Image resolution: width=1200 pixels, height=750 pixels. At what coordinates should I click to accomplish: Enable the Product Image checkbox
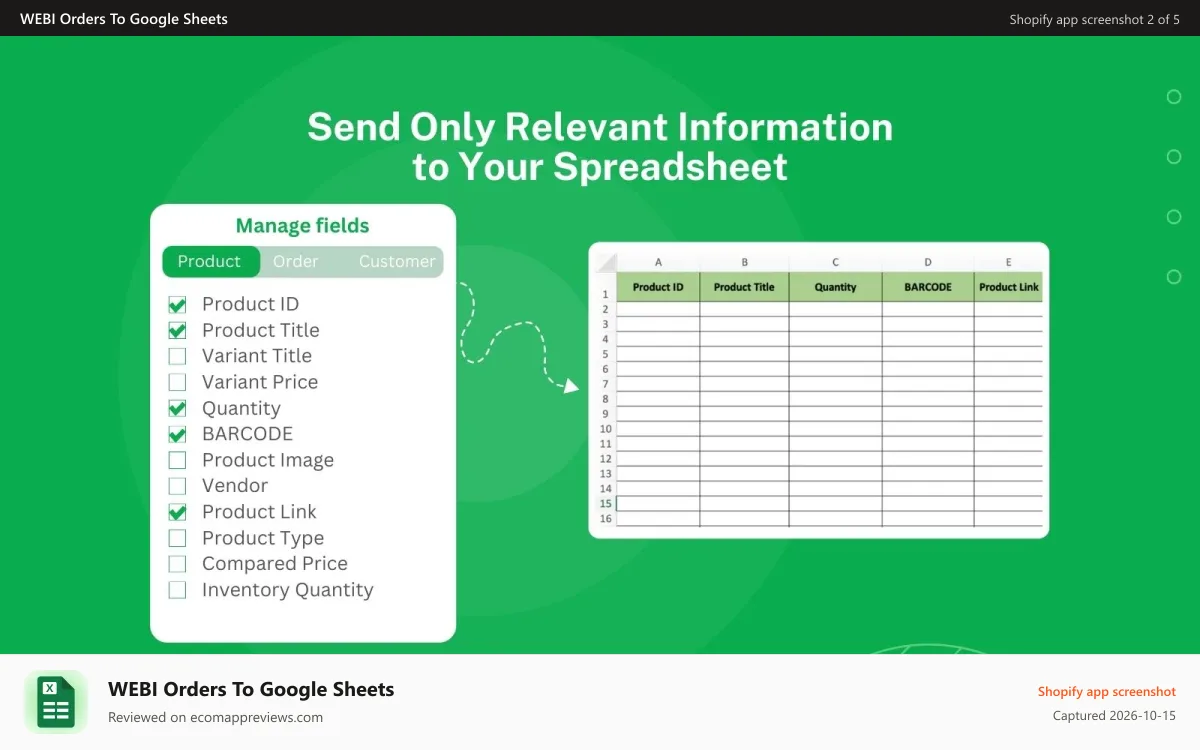[177, 460]
